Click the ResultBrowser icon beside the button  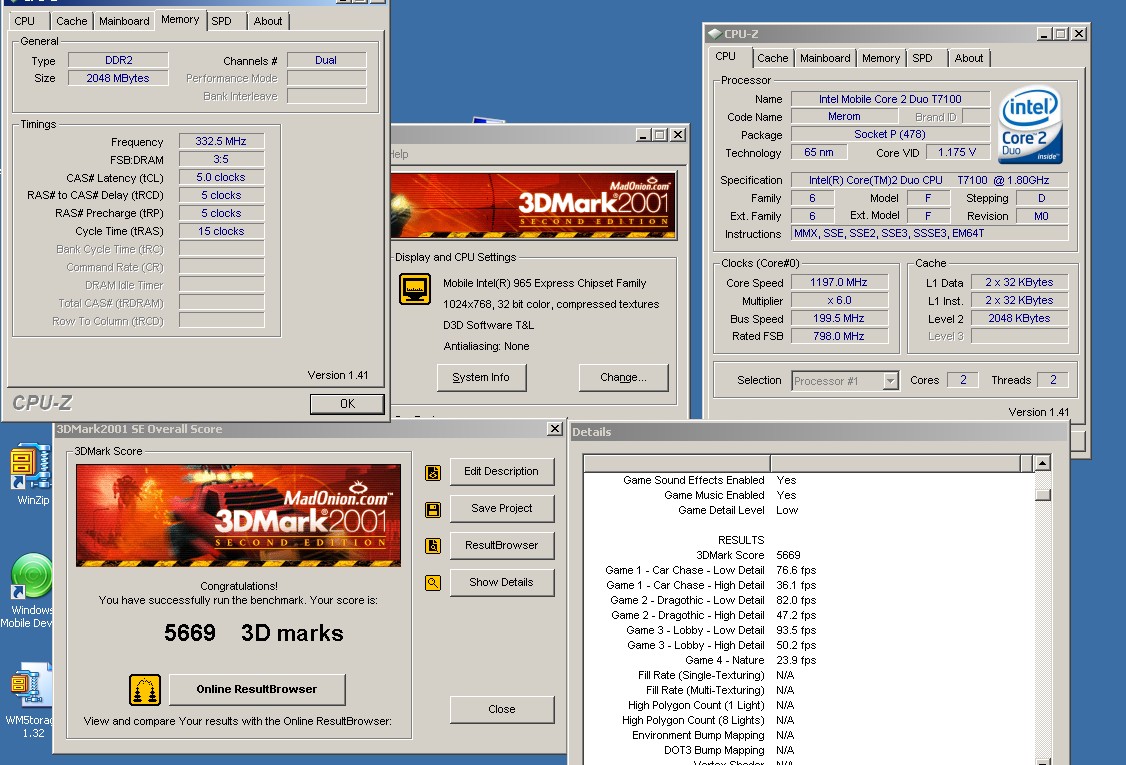[433, 546]
